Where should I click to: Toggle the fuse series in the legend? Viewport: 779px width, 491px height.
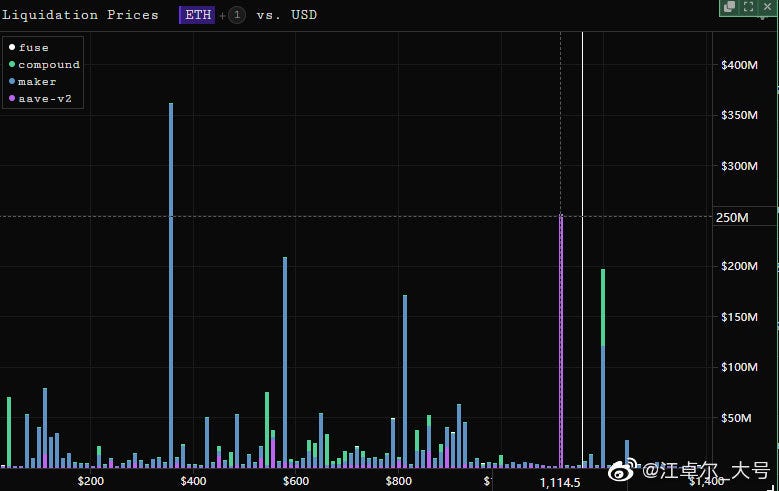pos(29,47)
